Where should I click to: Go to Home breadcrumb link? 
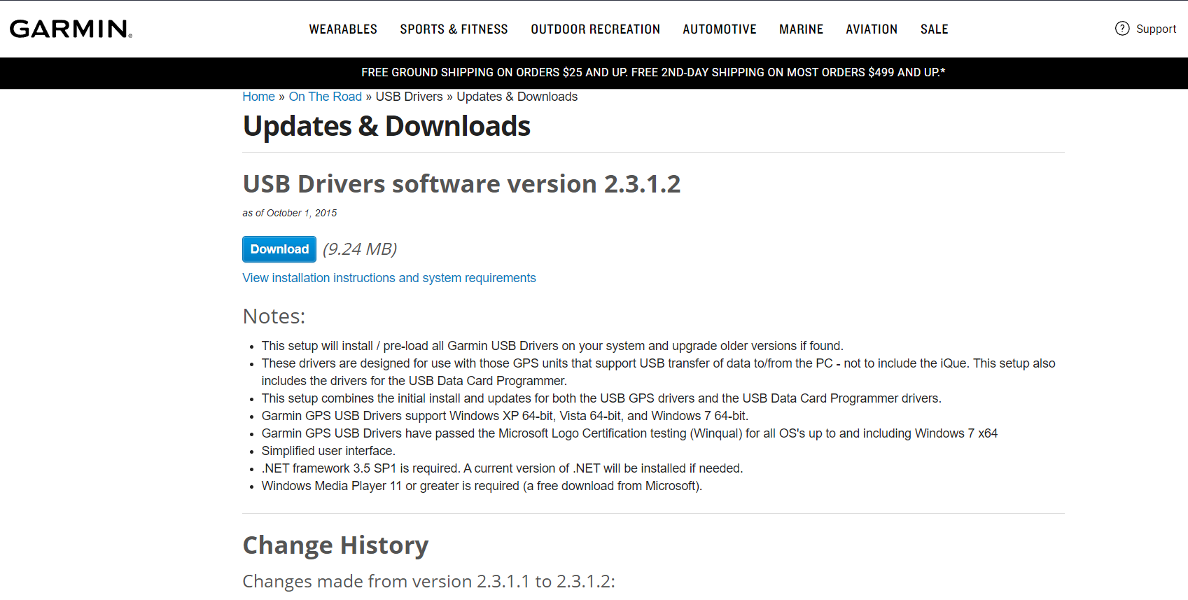click(x=258, y=97)
